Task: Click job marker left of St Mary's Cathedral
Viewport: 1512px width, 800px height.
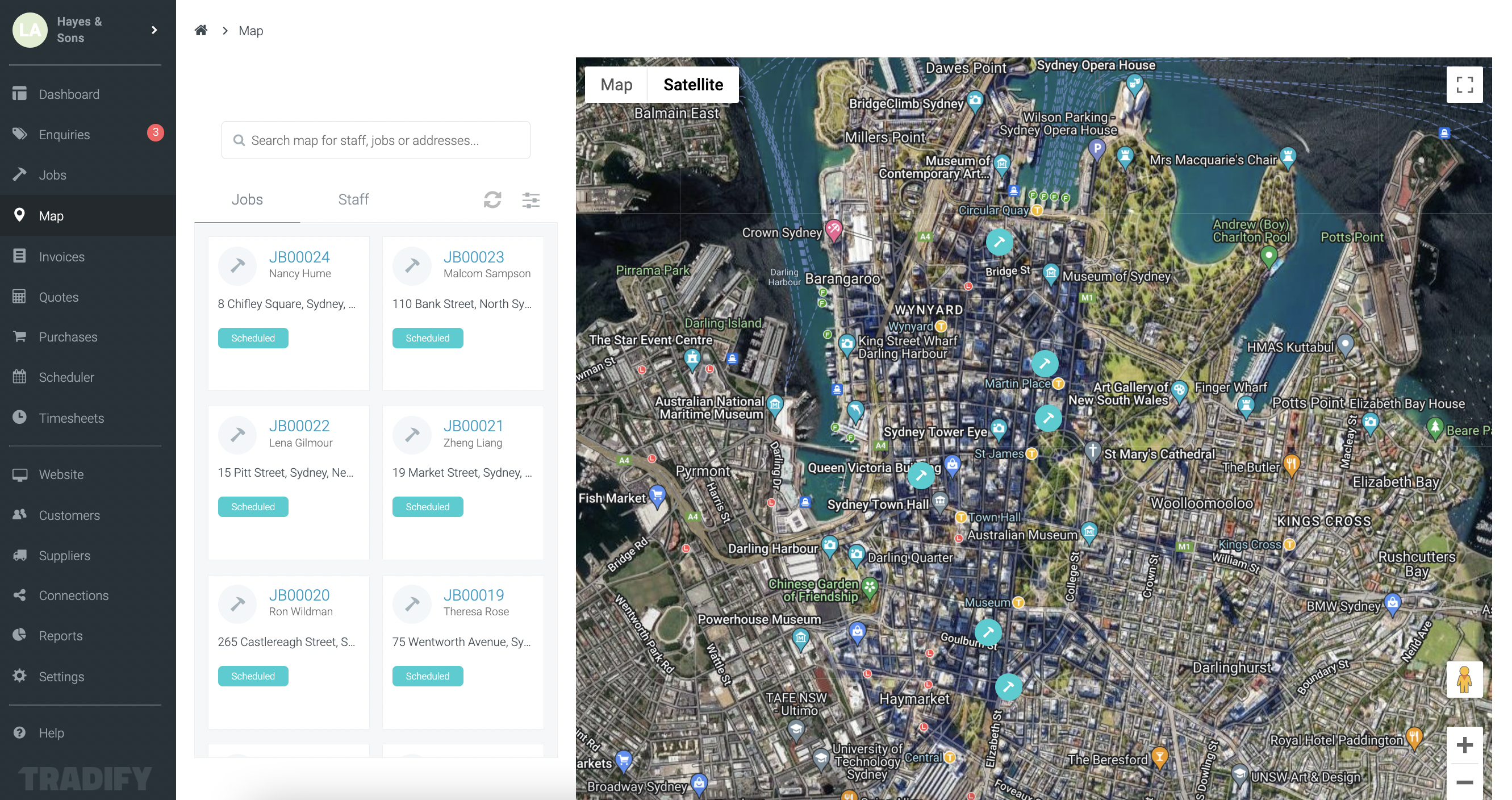Action: [1049, 418]
